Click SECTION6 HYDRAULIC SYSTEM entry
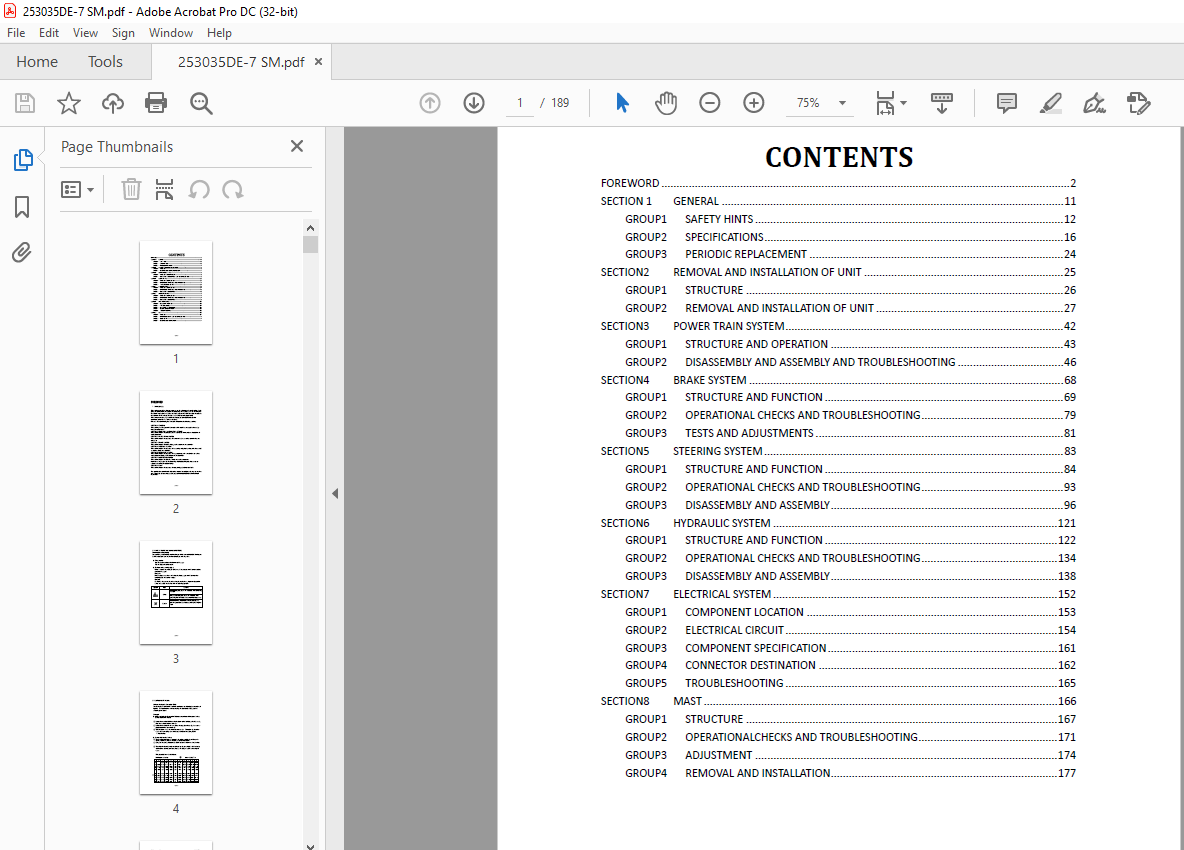 [x=838, y=523]
